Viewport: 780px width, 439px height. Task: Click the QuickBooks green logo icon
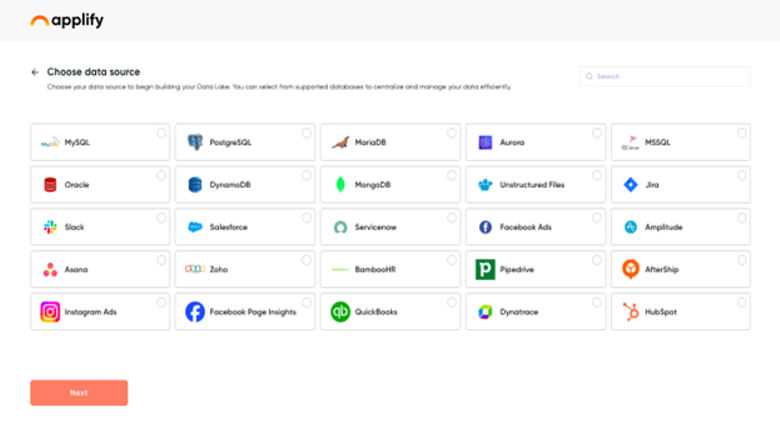pyautogui.click(x=340, y=312)
